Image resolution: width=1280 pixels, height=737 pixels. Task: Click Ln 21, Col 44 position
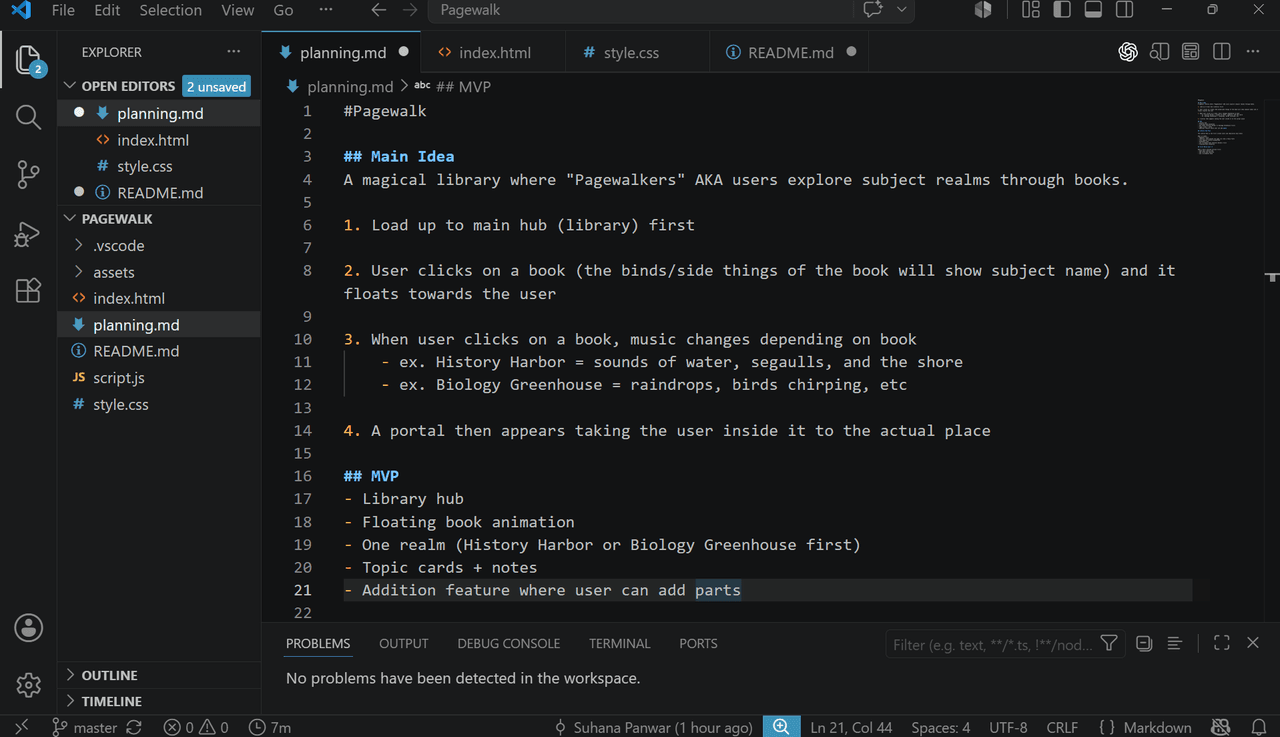click(x=851, y=727)
